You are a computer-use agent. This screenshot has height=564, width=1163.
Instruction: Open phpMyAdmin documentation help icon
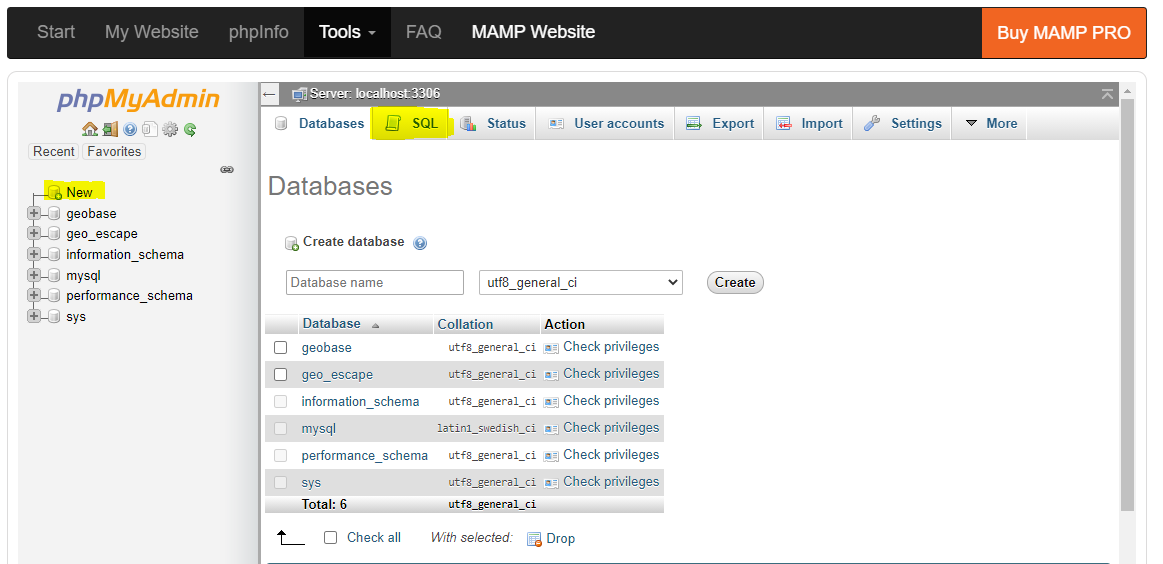(x=131, y=130)
